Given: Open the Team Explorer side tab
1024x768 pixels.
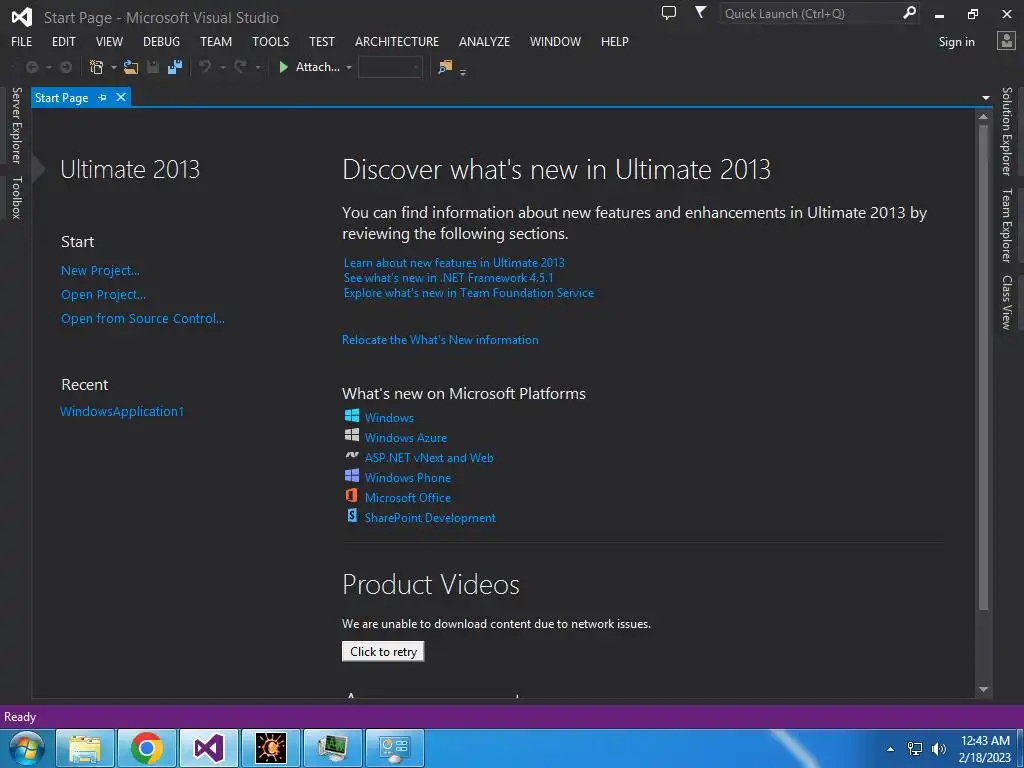Looking at the screenshot, I should pos(1007,225).
